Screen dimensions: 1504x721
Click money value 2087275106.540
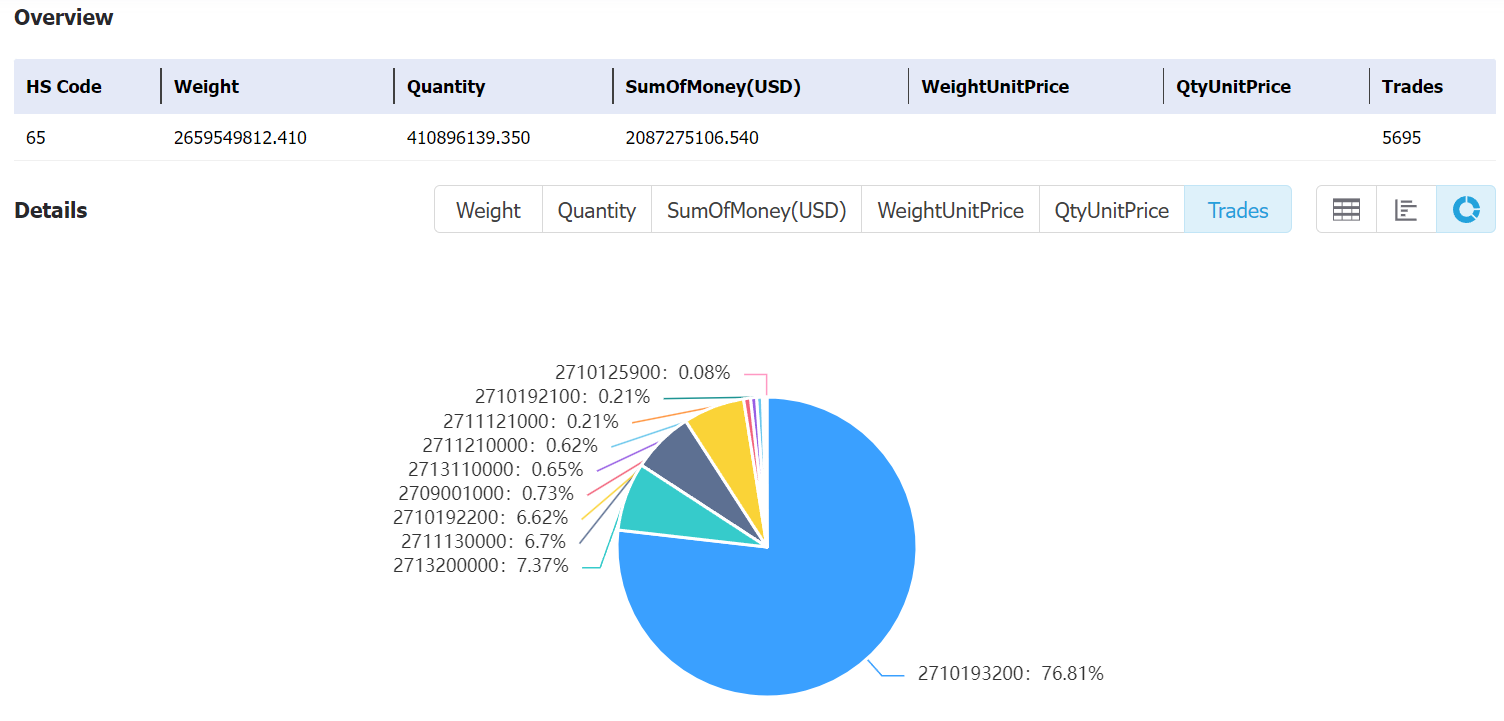[x=692, y=138]
